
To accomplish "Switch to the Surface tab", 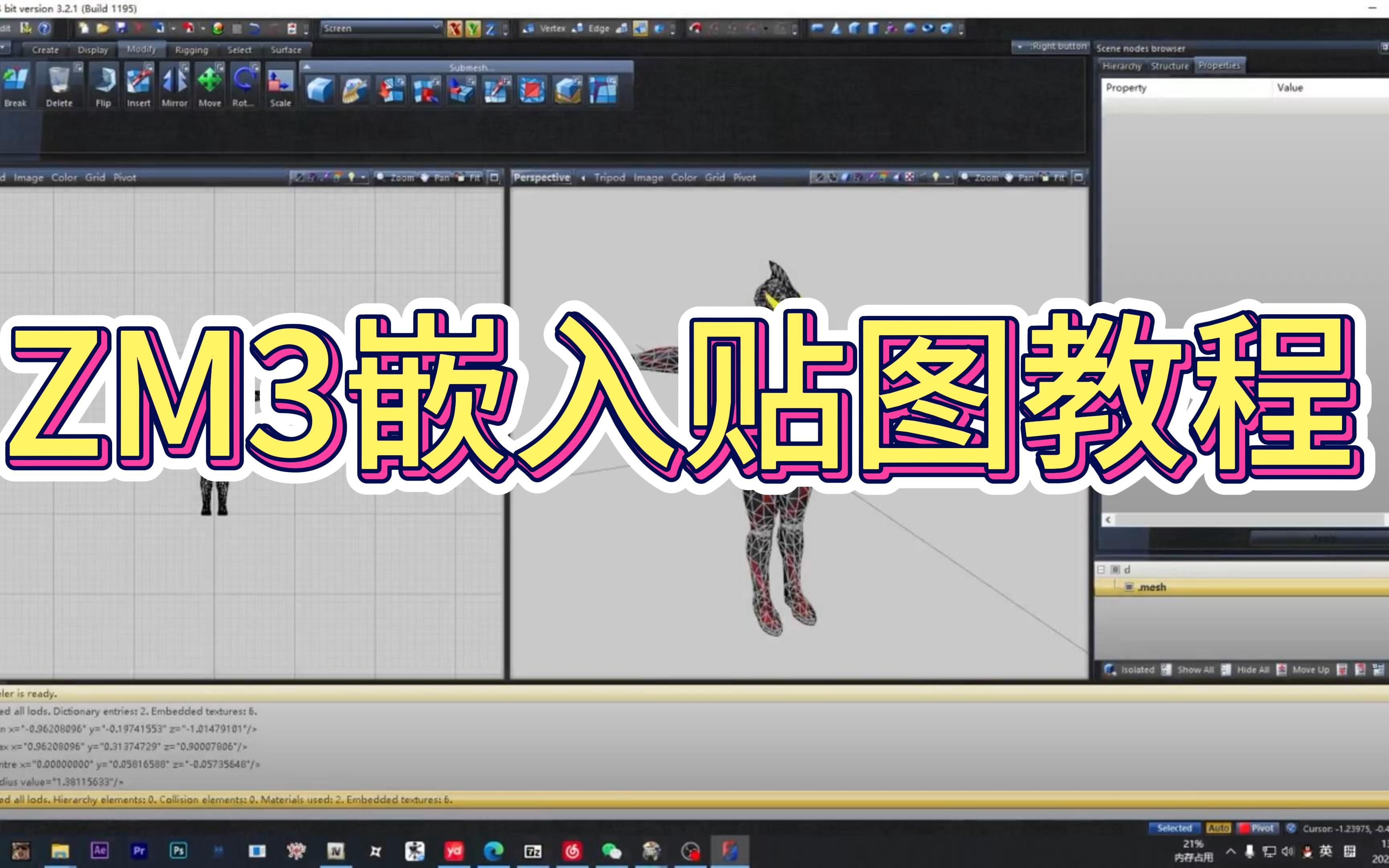I will 286,50.
